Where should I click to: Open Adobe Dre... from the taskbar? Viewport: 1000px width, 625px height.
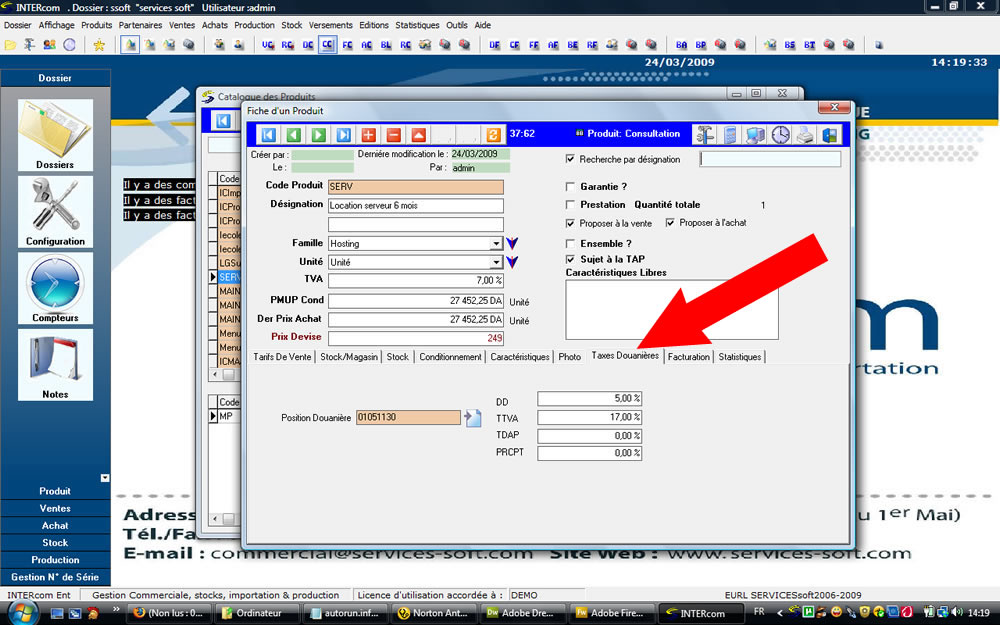523,614
